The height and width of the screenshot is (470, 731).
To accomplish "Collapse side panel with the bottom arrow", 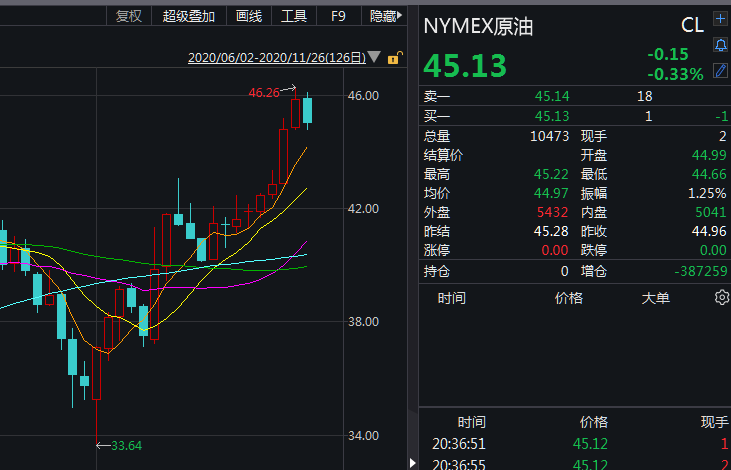I will [x=411, y=461].
